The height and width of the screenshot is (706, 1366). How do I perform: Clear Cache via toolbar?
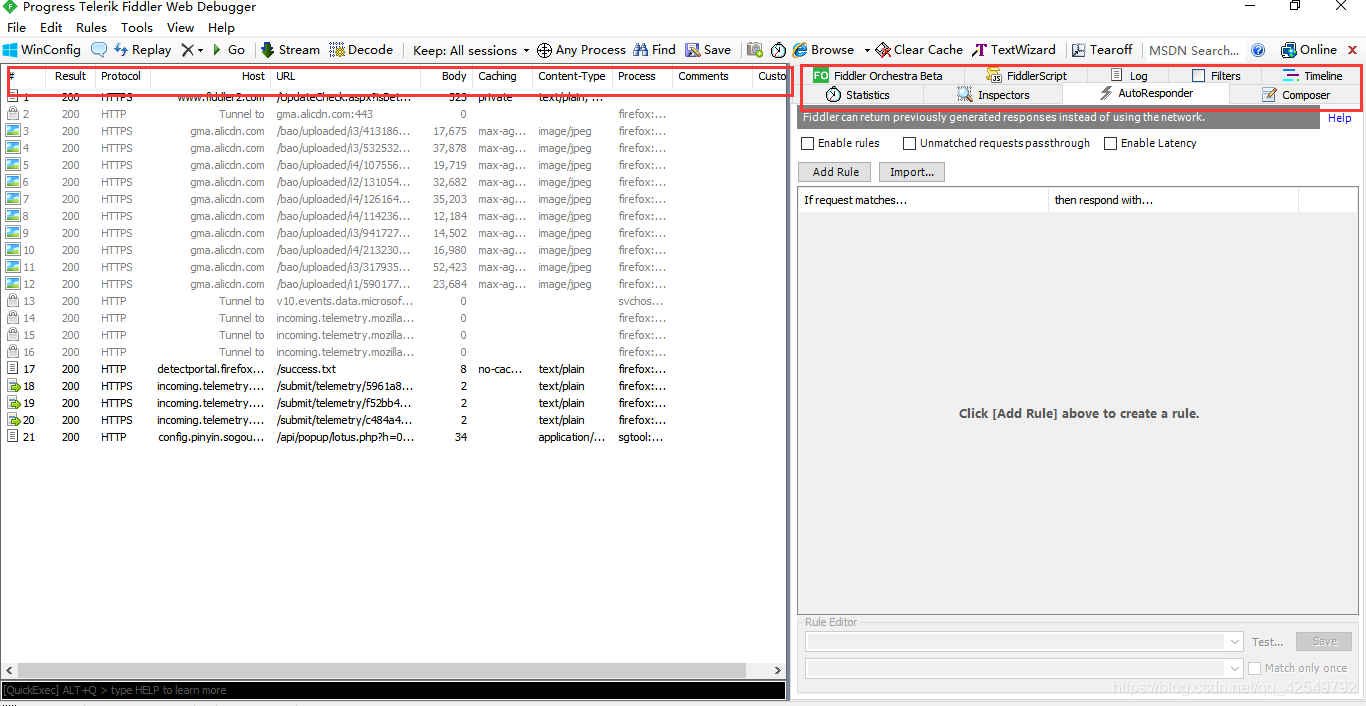(919, 50)
